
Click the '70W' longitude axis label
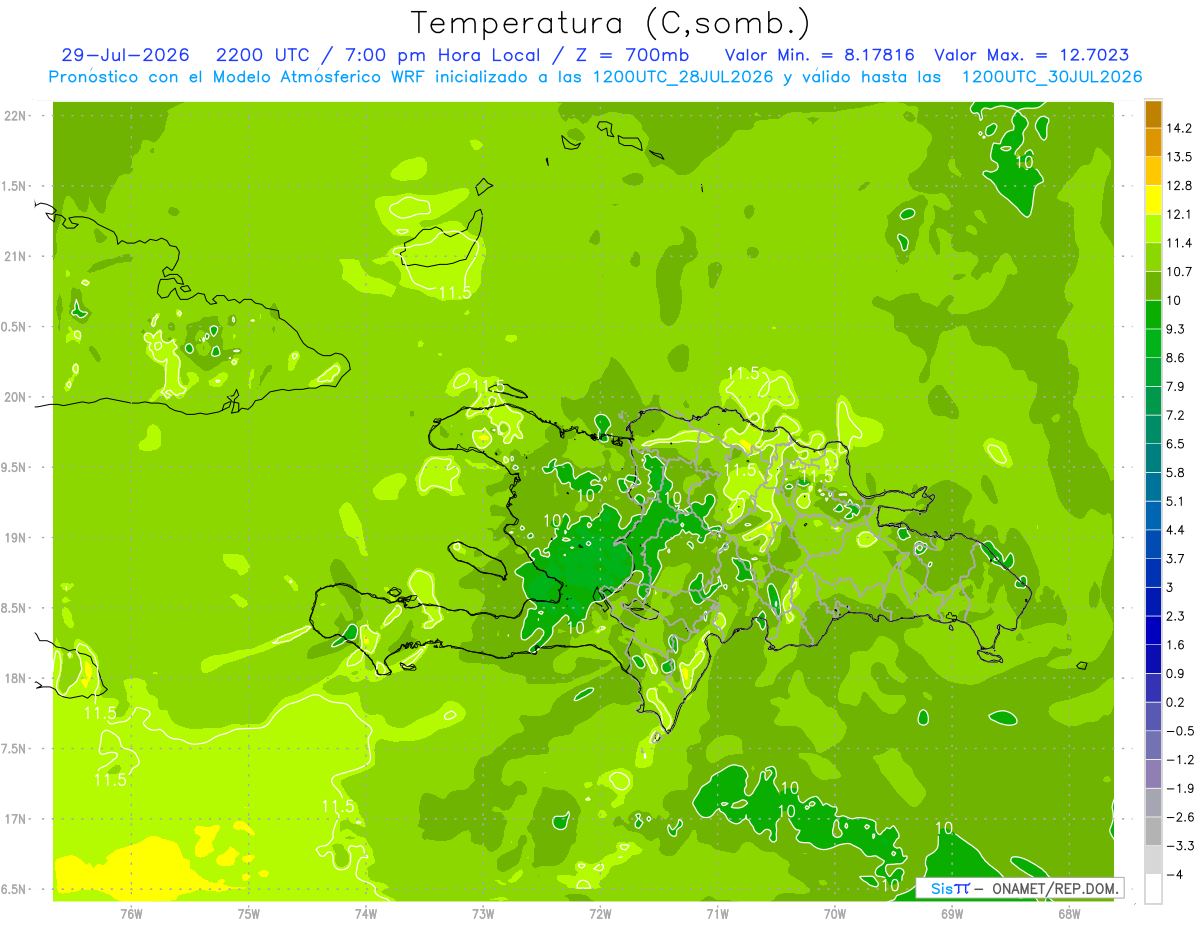pos(835,914)
